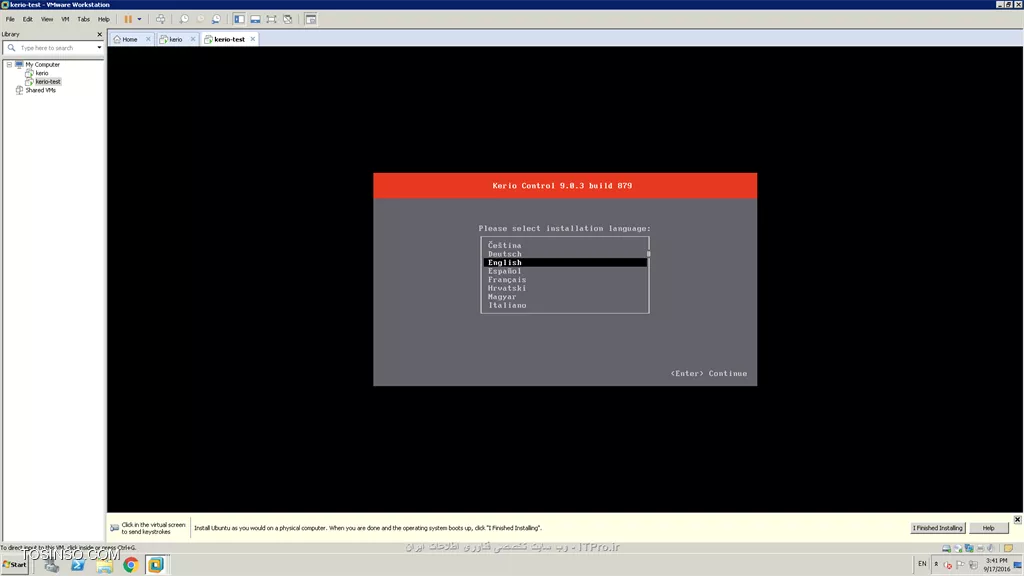The width and height of the screenshot is (1024, 576).
Task: Click the network adapter status icon
Action: (969, 549)
